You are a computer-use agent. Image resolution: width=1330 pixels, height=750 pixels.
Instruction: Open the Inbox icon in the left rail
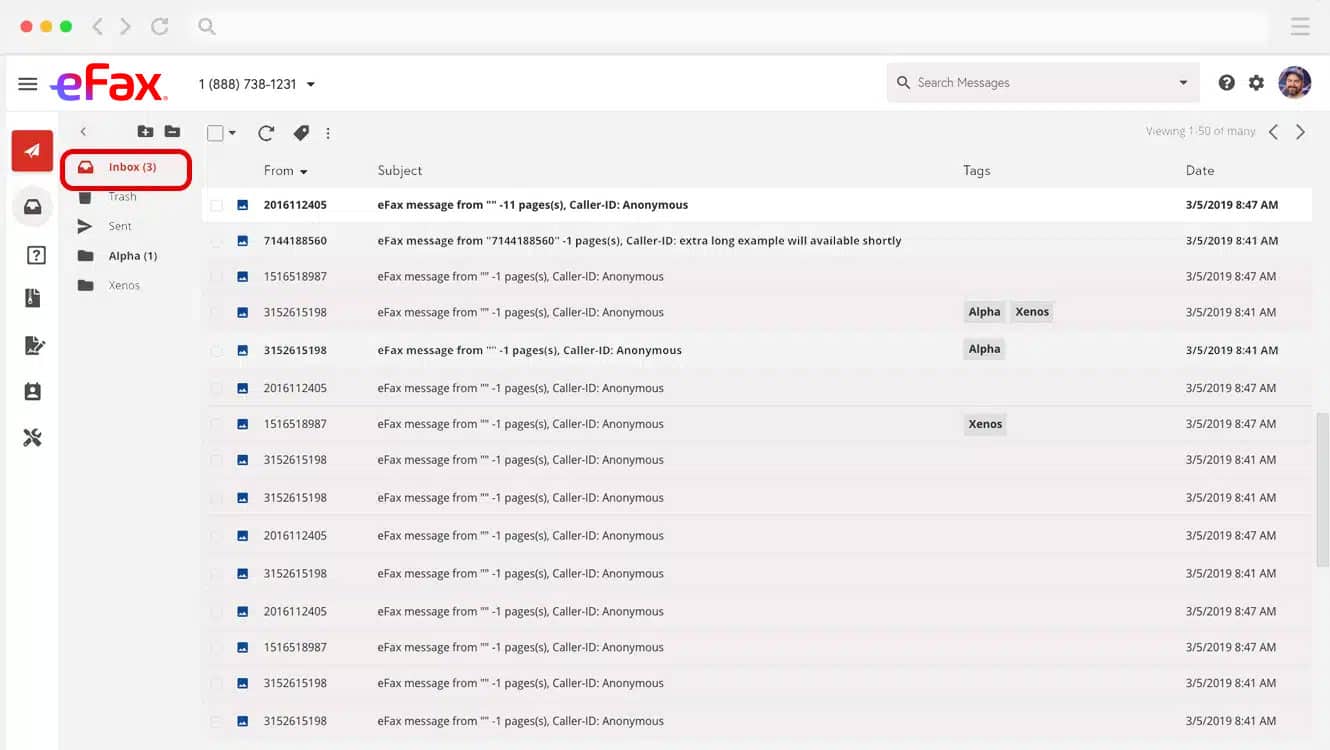[31, 206]
